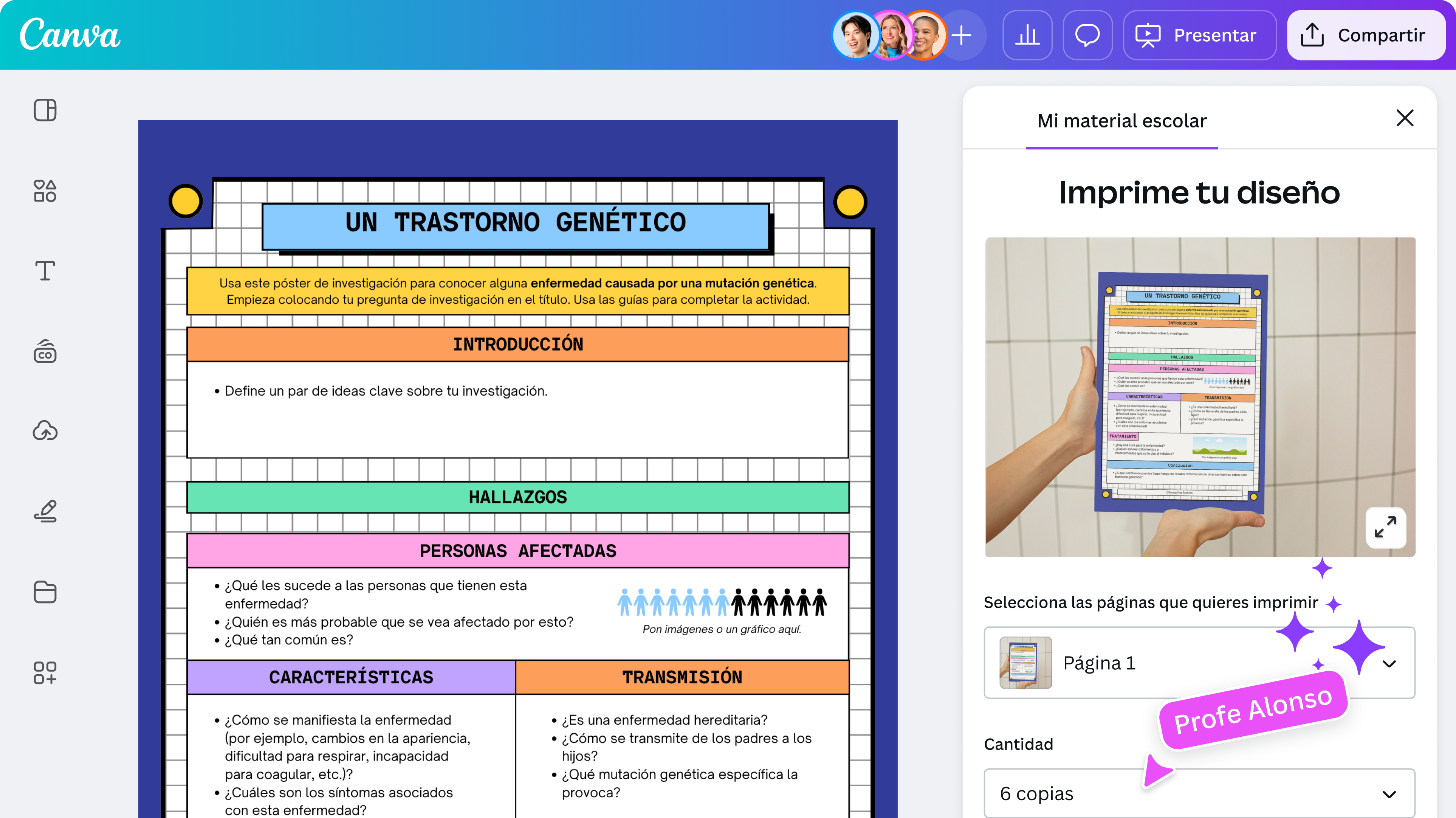Select the Draw tool icon

click(45, 511)
